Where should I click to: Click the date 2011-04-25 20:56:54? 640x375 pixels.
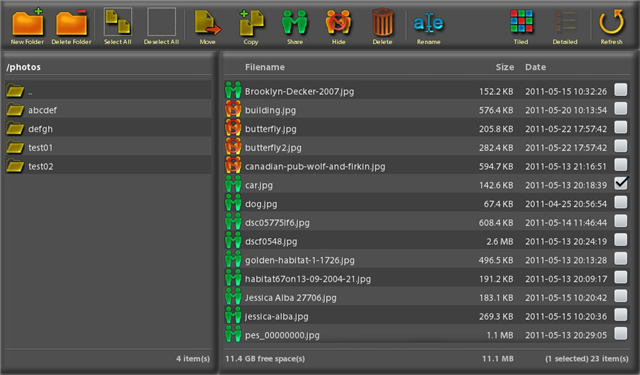click(566, 204)
